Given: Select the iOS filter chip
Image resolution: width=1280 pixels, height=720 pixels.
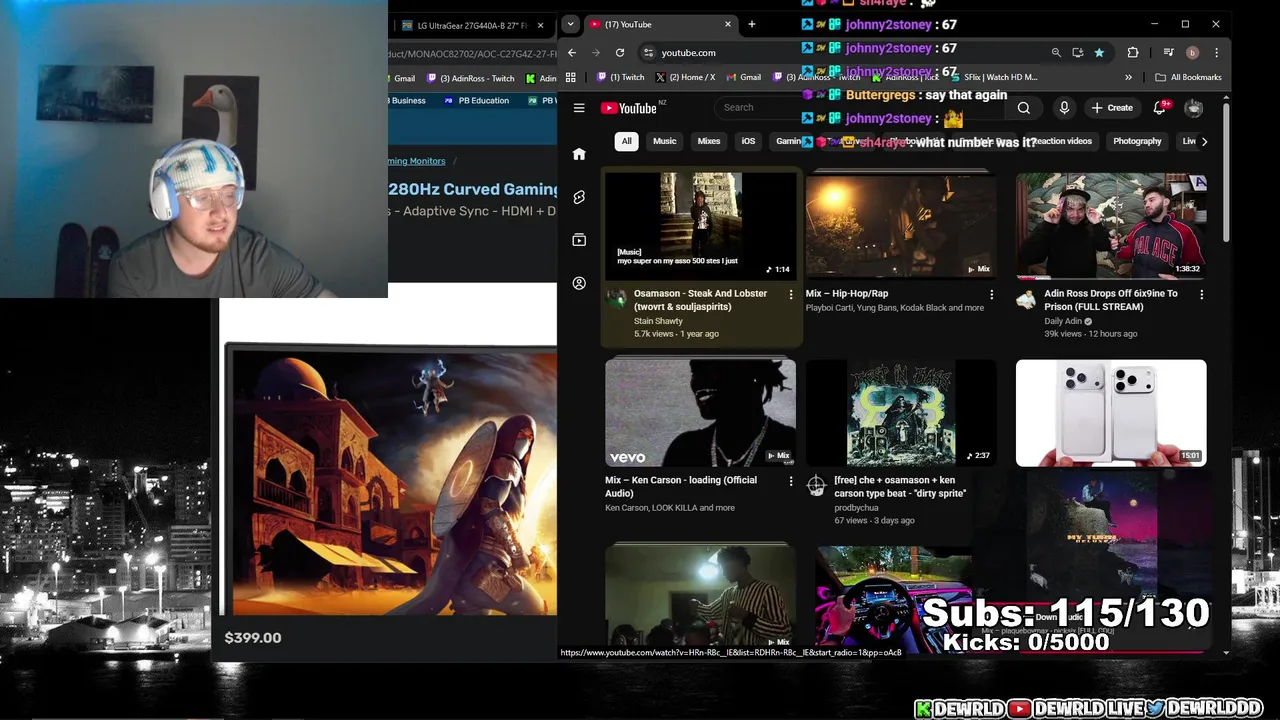Looking at the screenshot, I should 748,141.
